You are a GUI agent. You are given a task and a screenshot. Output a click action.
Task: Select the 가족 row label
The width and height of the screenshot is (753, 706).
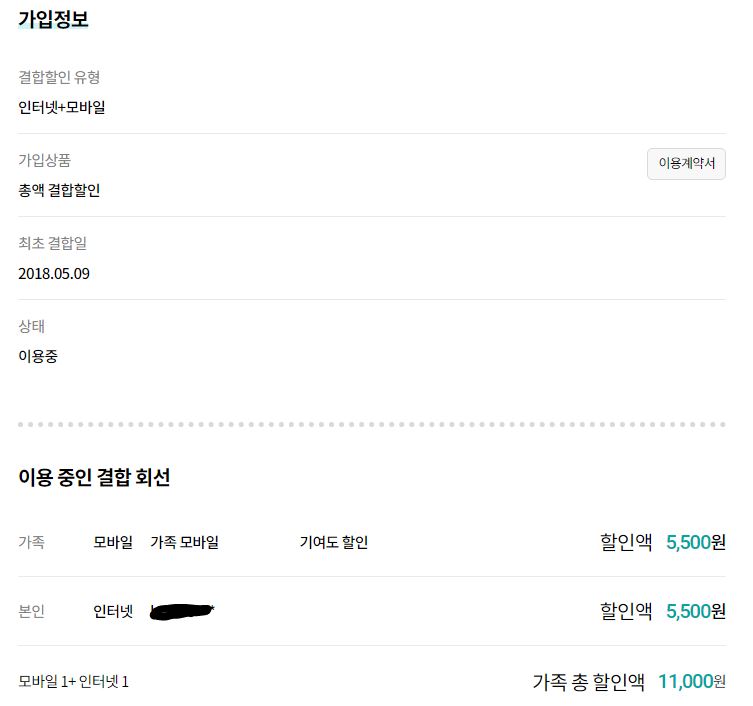[x=31, y=543]
